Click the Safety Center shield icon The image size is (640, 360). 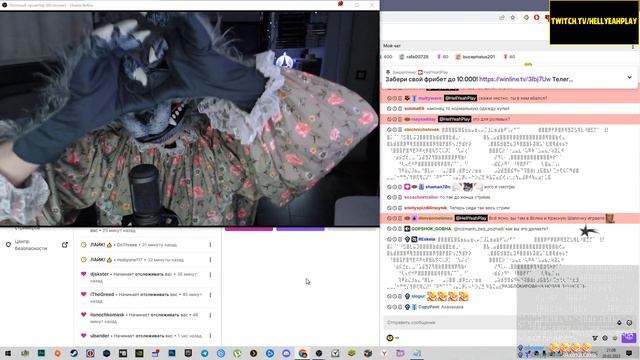tap(8, 245)
